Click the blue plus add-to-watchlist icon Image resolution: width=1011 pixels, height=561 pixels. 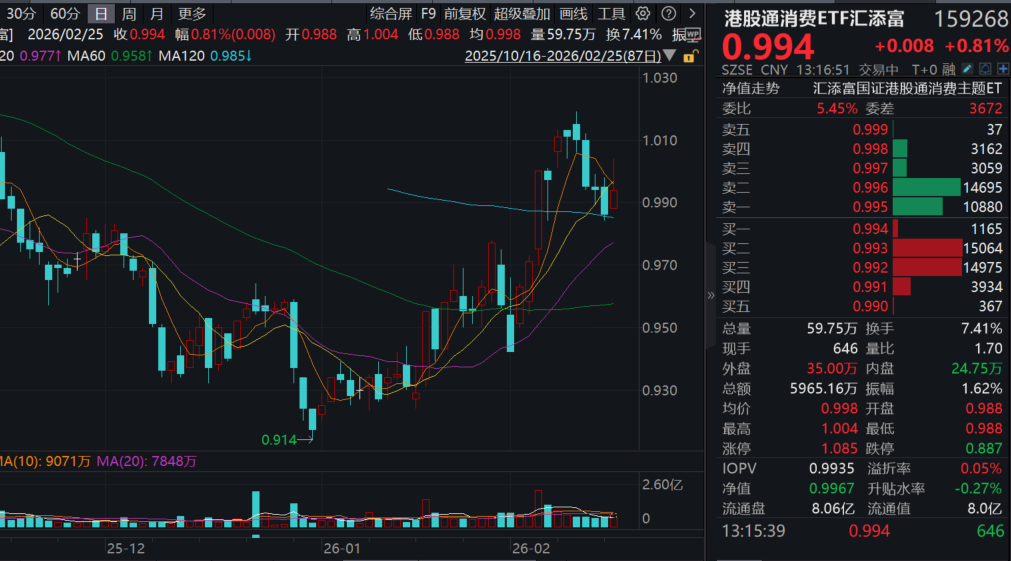click(x=1003, y=70)
